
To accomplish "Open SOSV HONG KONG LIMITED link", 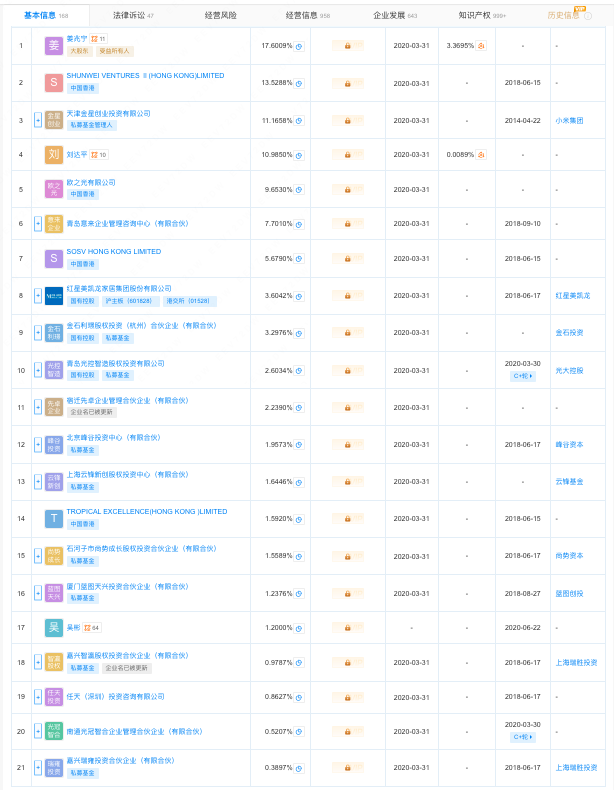I will 114,251.
